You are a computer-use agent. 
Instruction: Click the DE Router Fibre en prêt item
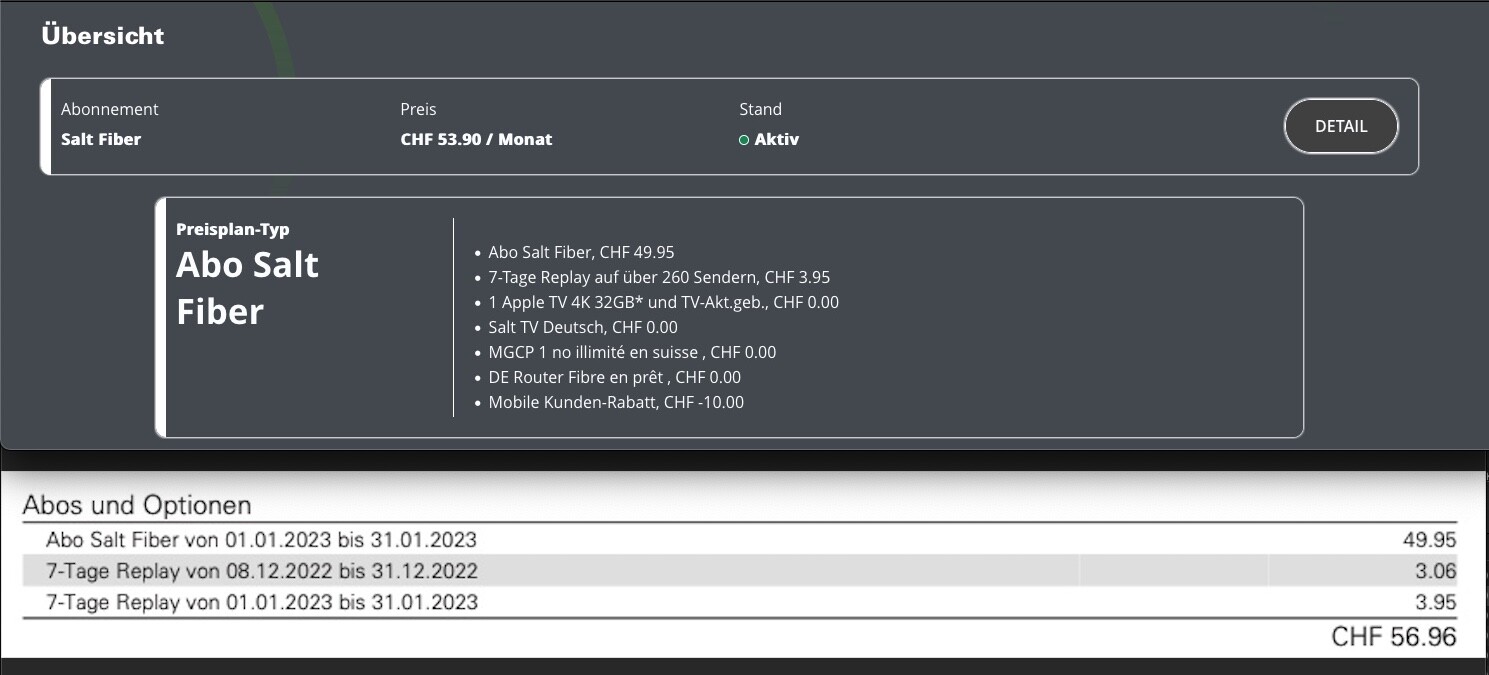pyautogui.click(x=614, y=377)
